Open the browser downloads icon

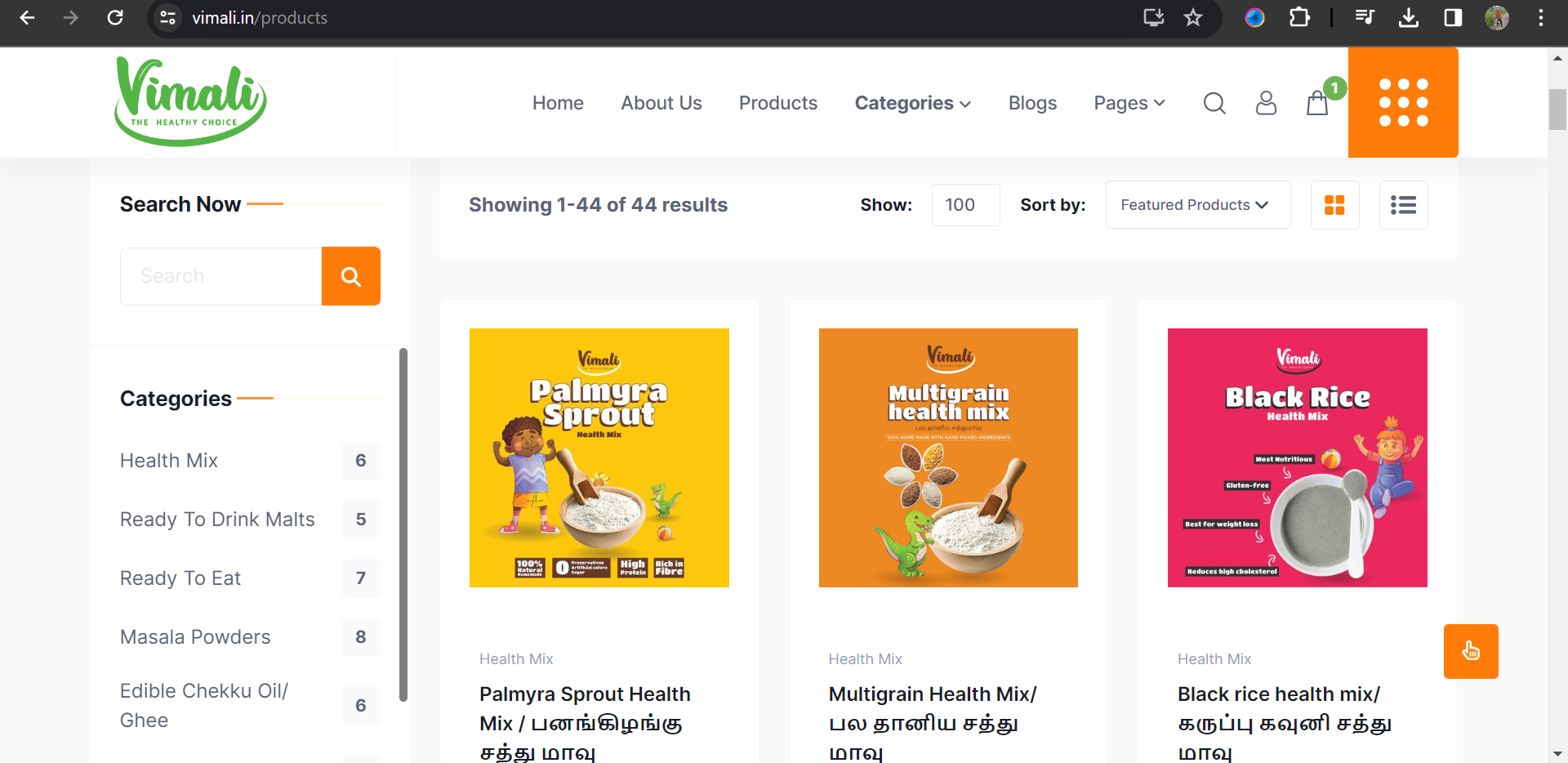pos(1409,17)
